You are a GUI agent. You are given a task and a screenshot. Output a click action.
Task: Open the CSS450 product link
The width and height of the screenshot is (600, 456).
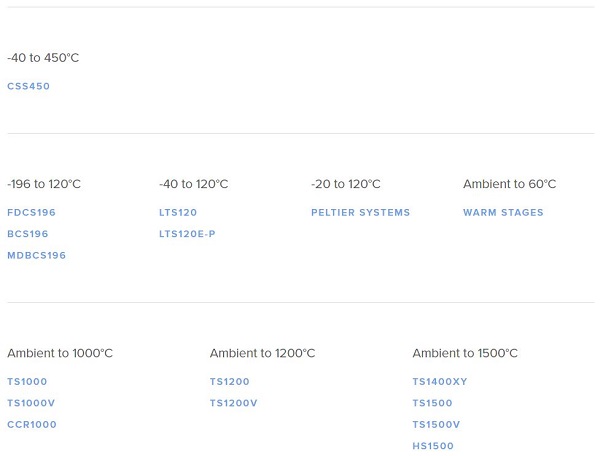click(x=29, y=87)
